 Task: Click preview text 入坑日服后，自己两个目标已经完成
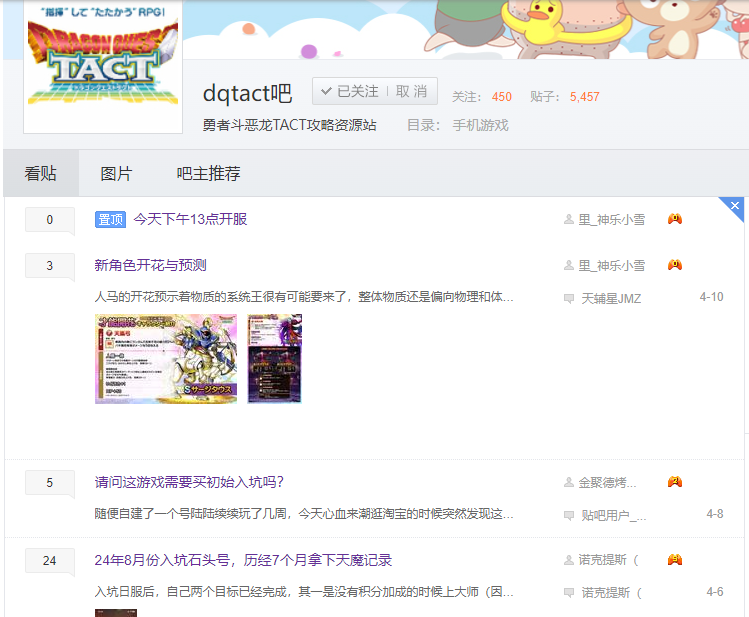point(304,592)
